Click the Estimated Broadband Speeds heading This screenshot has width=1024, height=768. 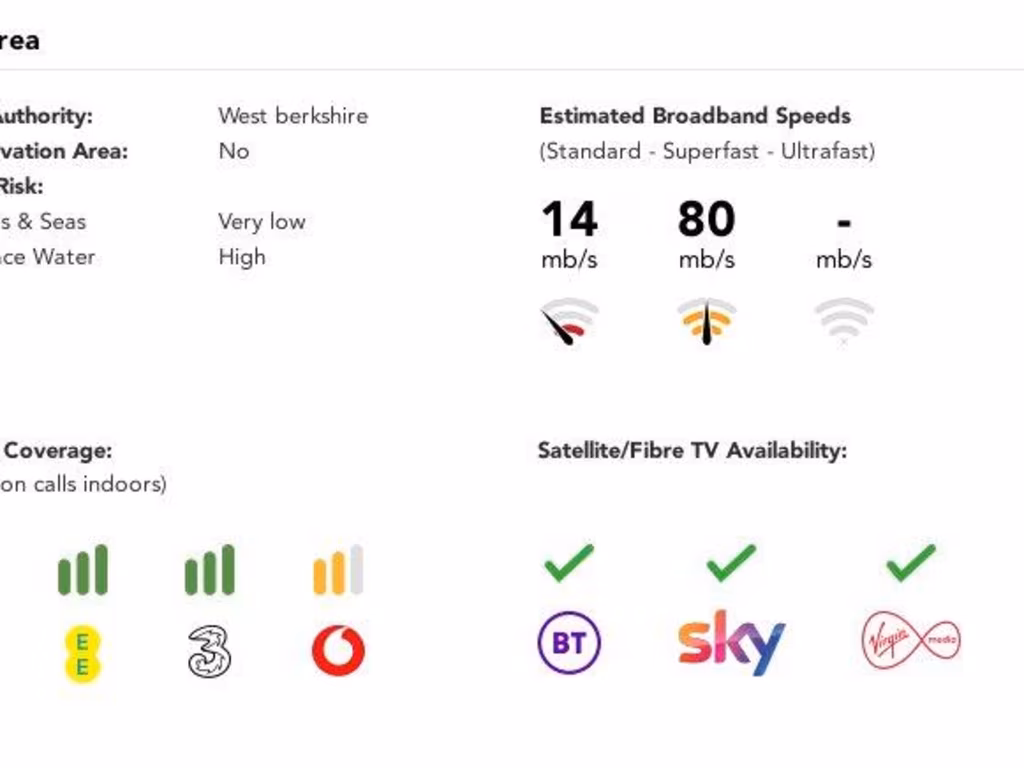[x=695, y=116]
